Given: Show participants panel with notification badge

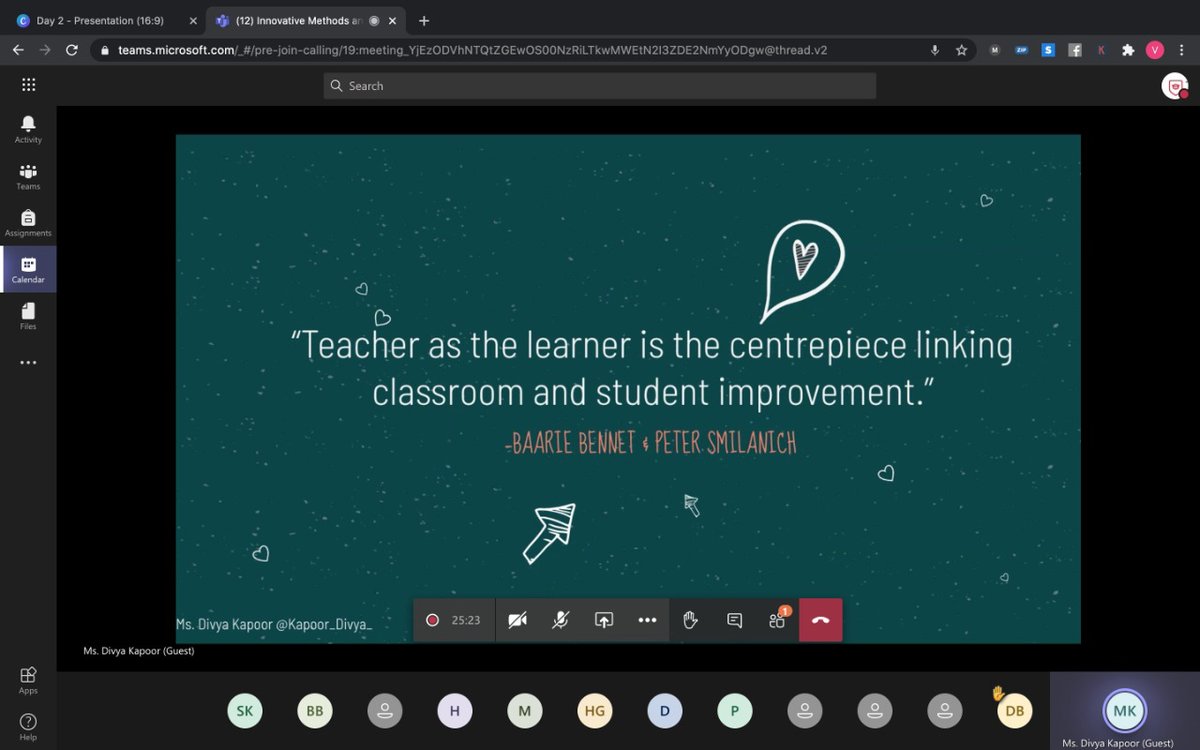Looking at the screenshot, I should pos(778,620).
